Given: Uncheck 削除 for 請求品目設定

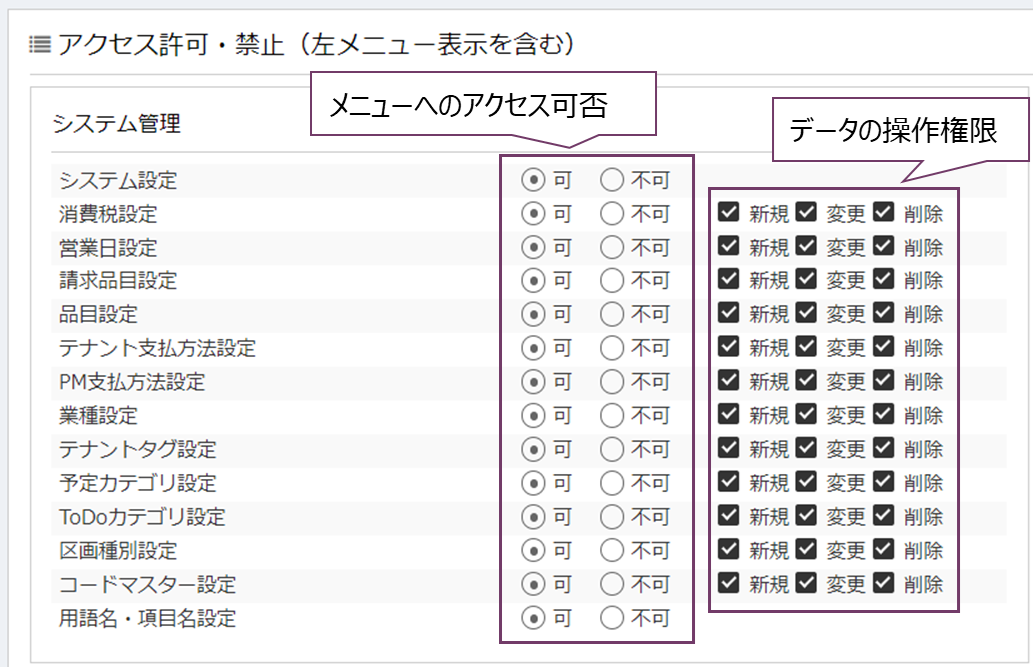Looking at the screenshot, I should (x=883, y=280).
